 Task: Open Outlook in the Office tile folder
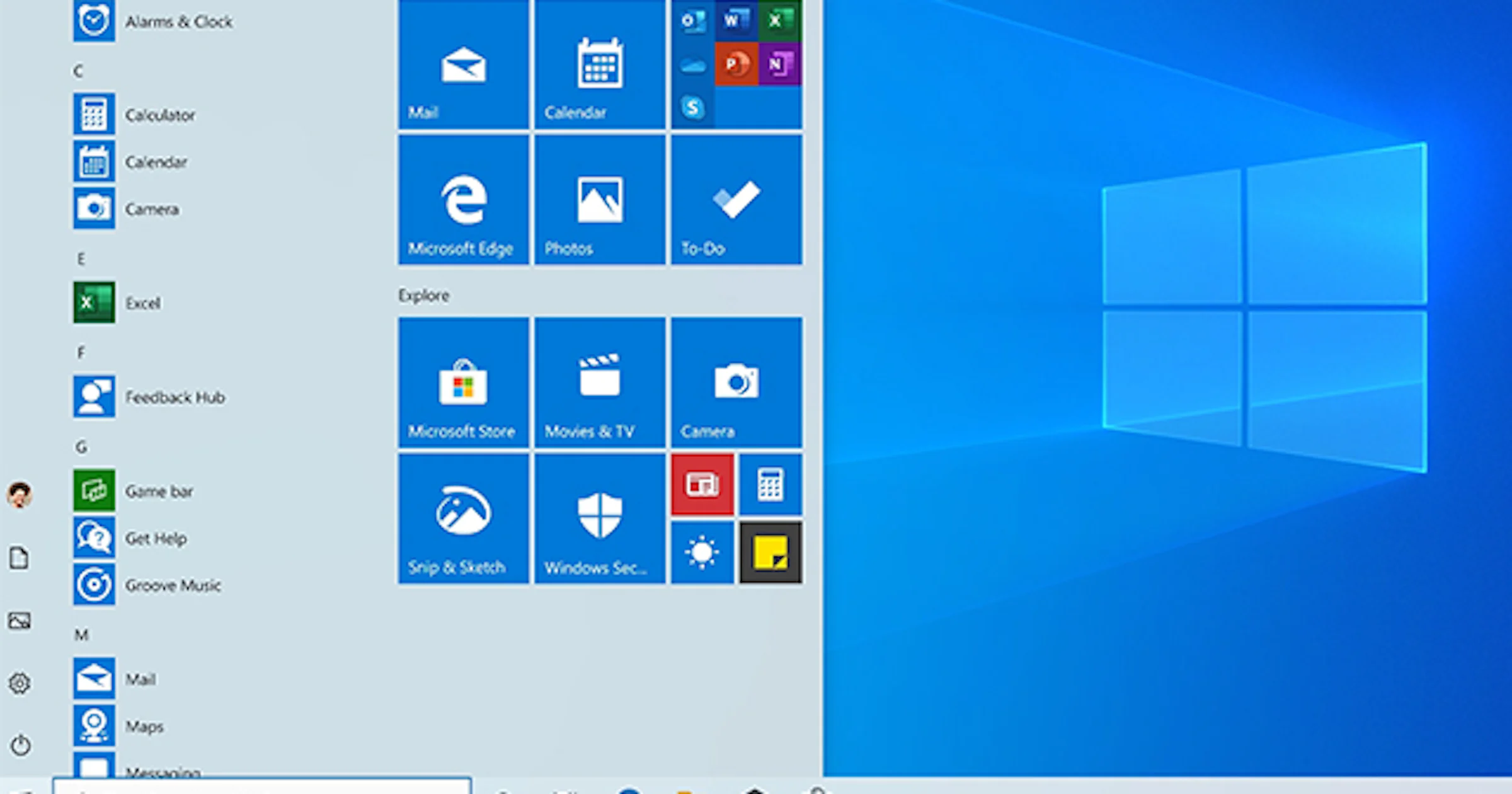coord(693,21)
